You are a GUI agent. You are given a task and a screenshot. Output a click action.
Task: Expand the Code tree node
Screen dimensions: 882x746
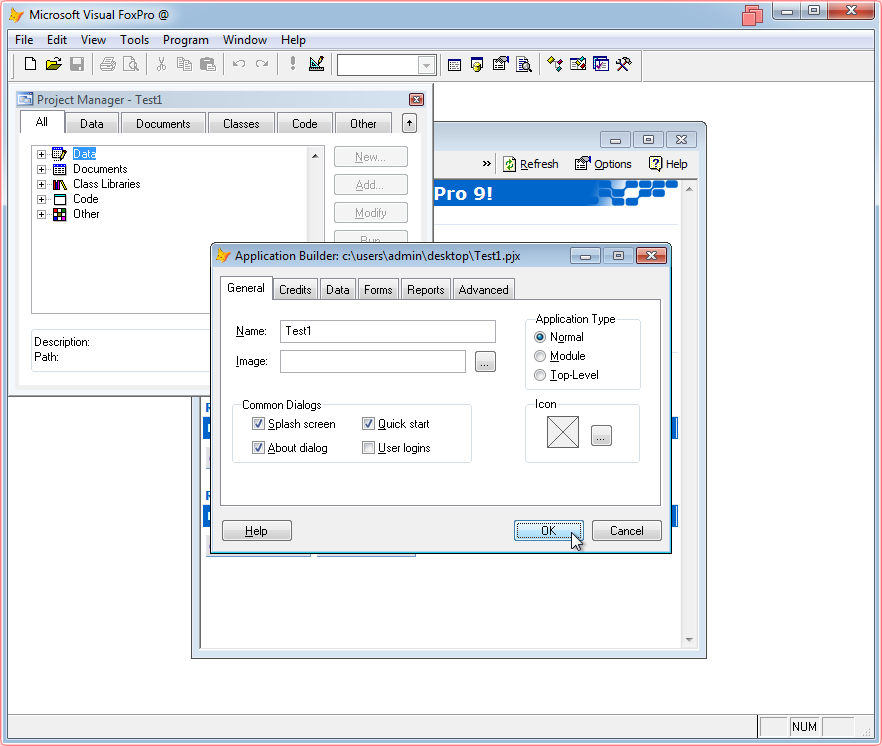click(41, 199)
